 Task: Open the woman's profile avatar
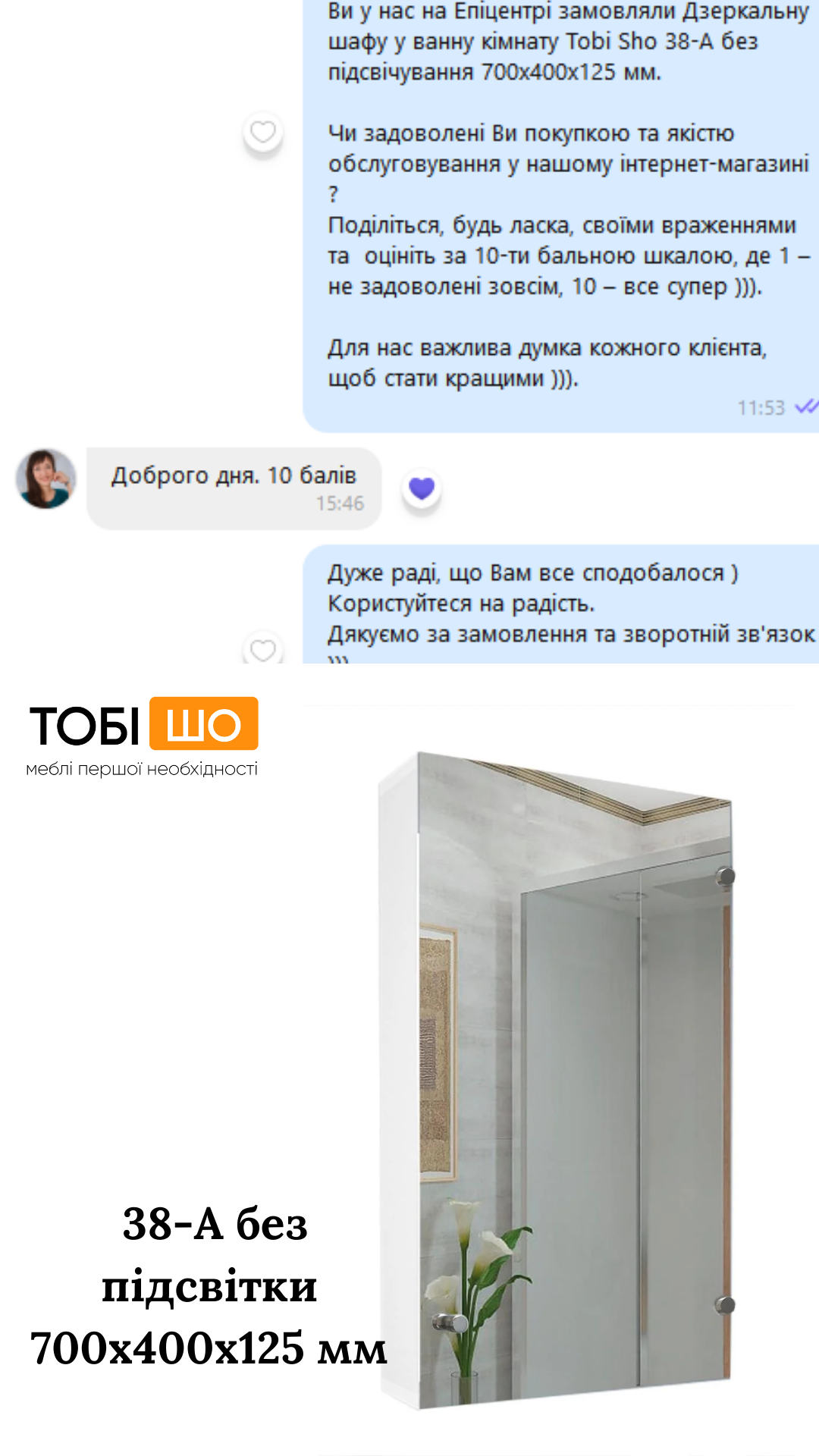pos(45,478)
